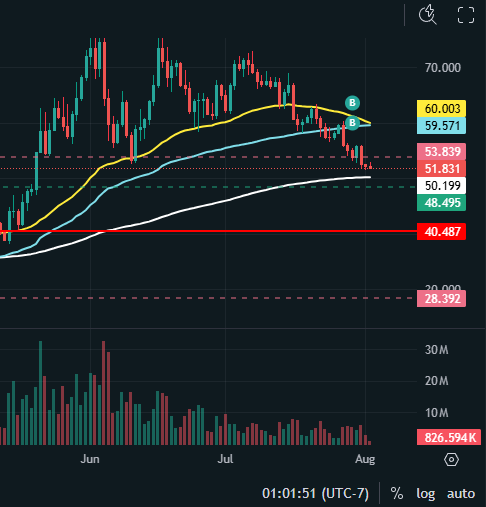Click the pink 53.839 price label
Viewport: 486px width, 507px height.
click(441, 152)
